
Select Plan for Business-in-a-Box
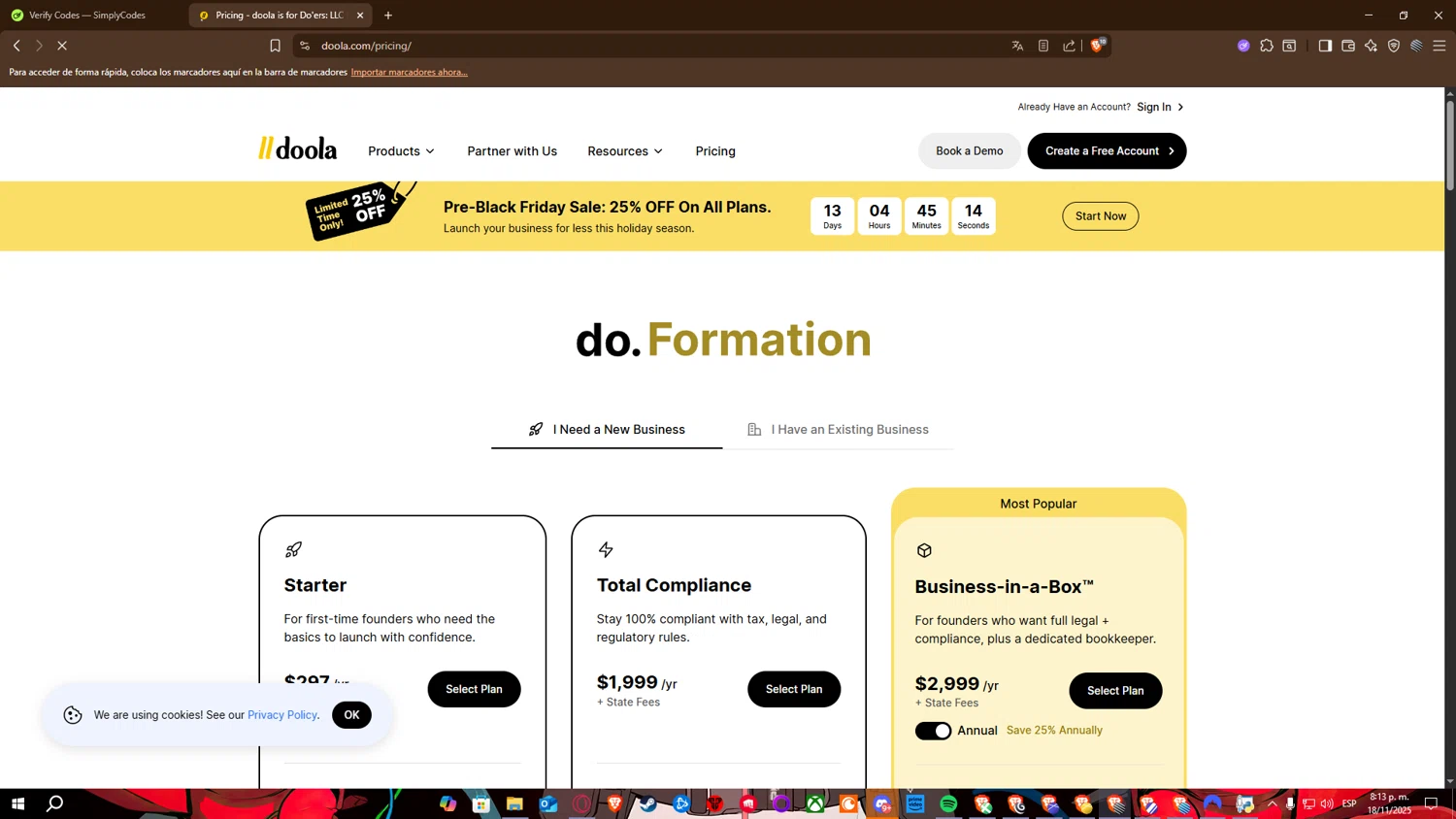[1115, 691]
